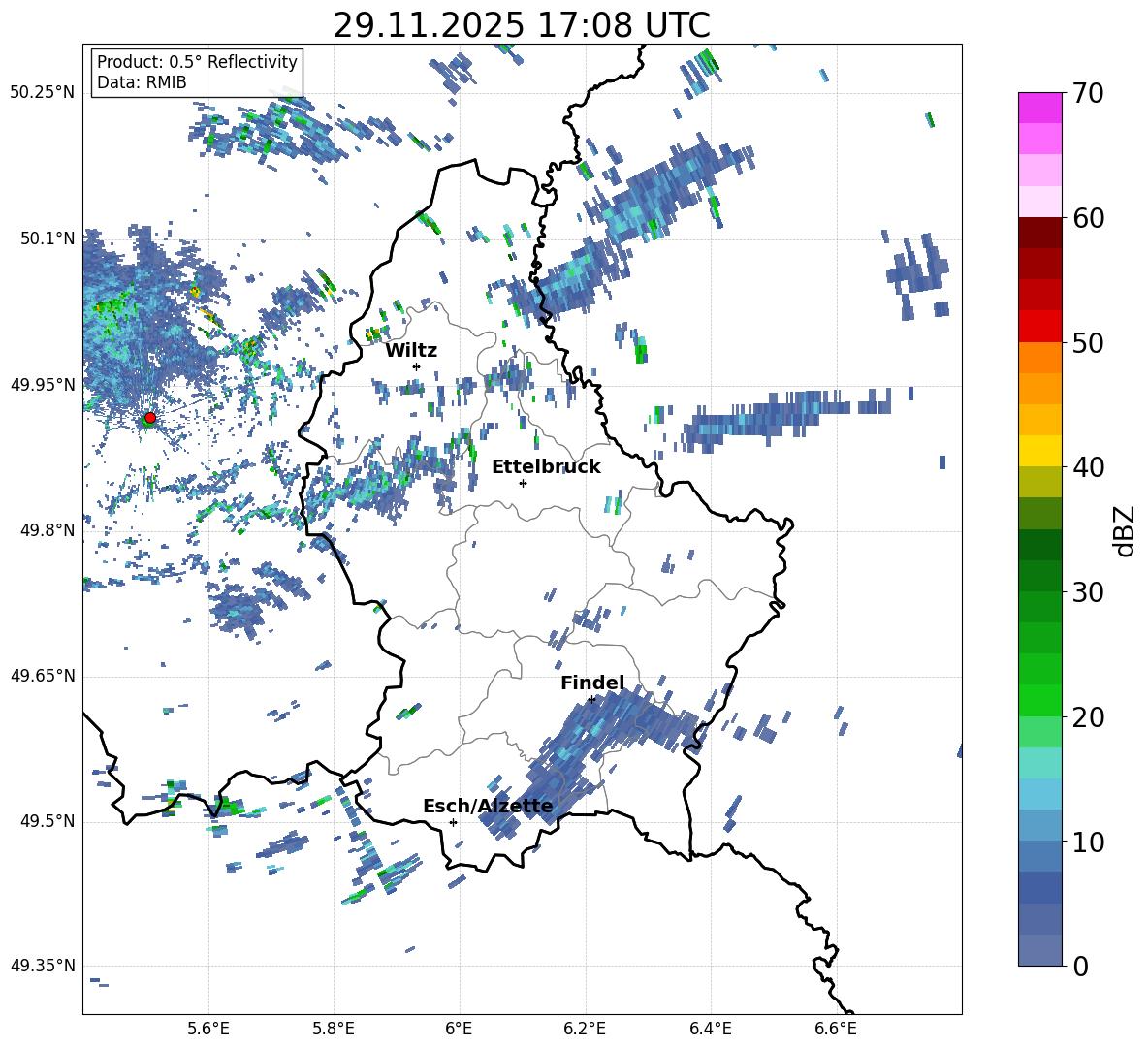Click the 6°E longitude label

point(459,1029)
